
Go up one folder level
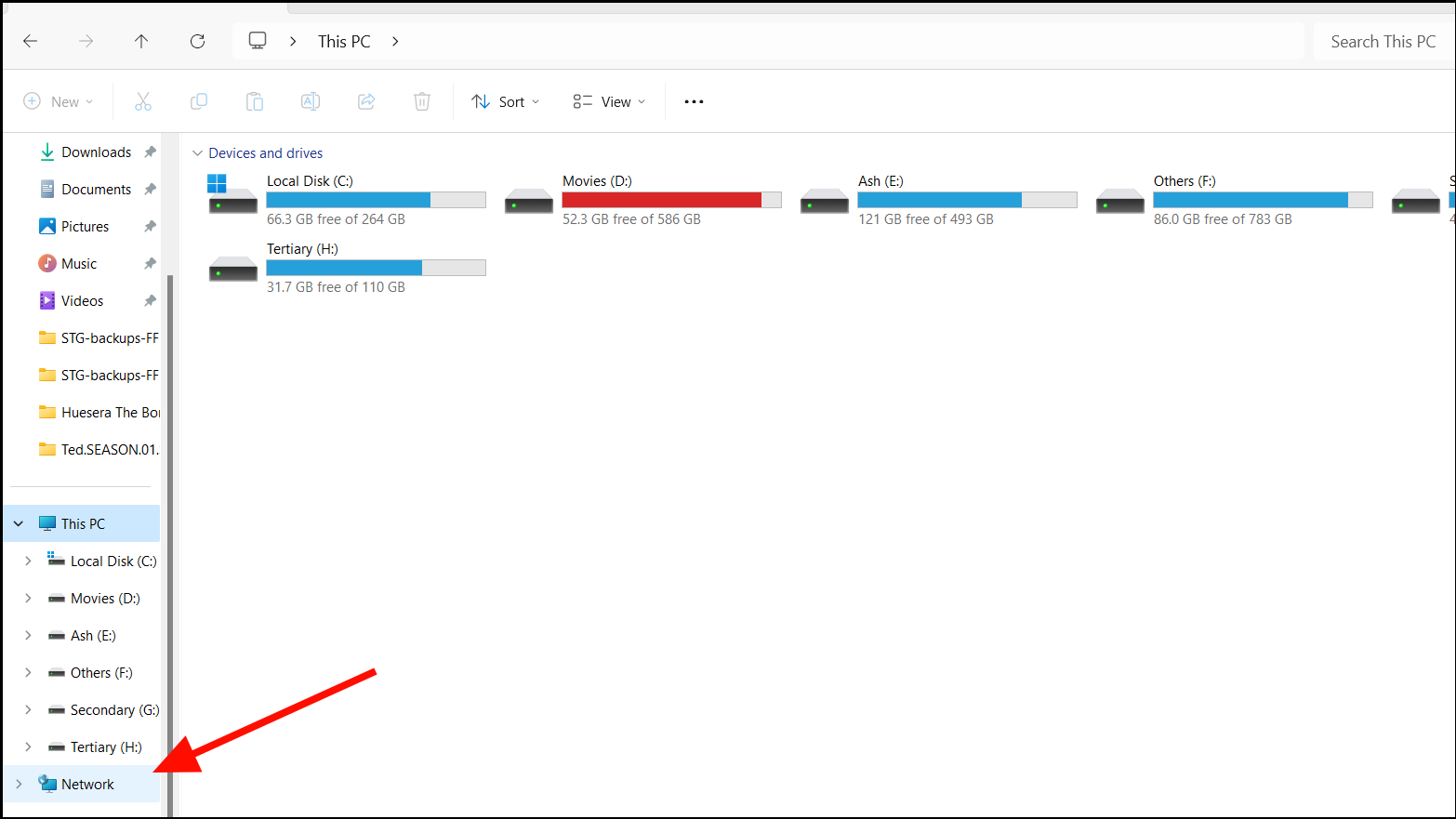click(141, 41)
